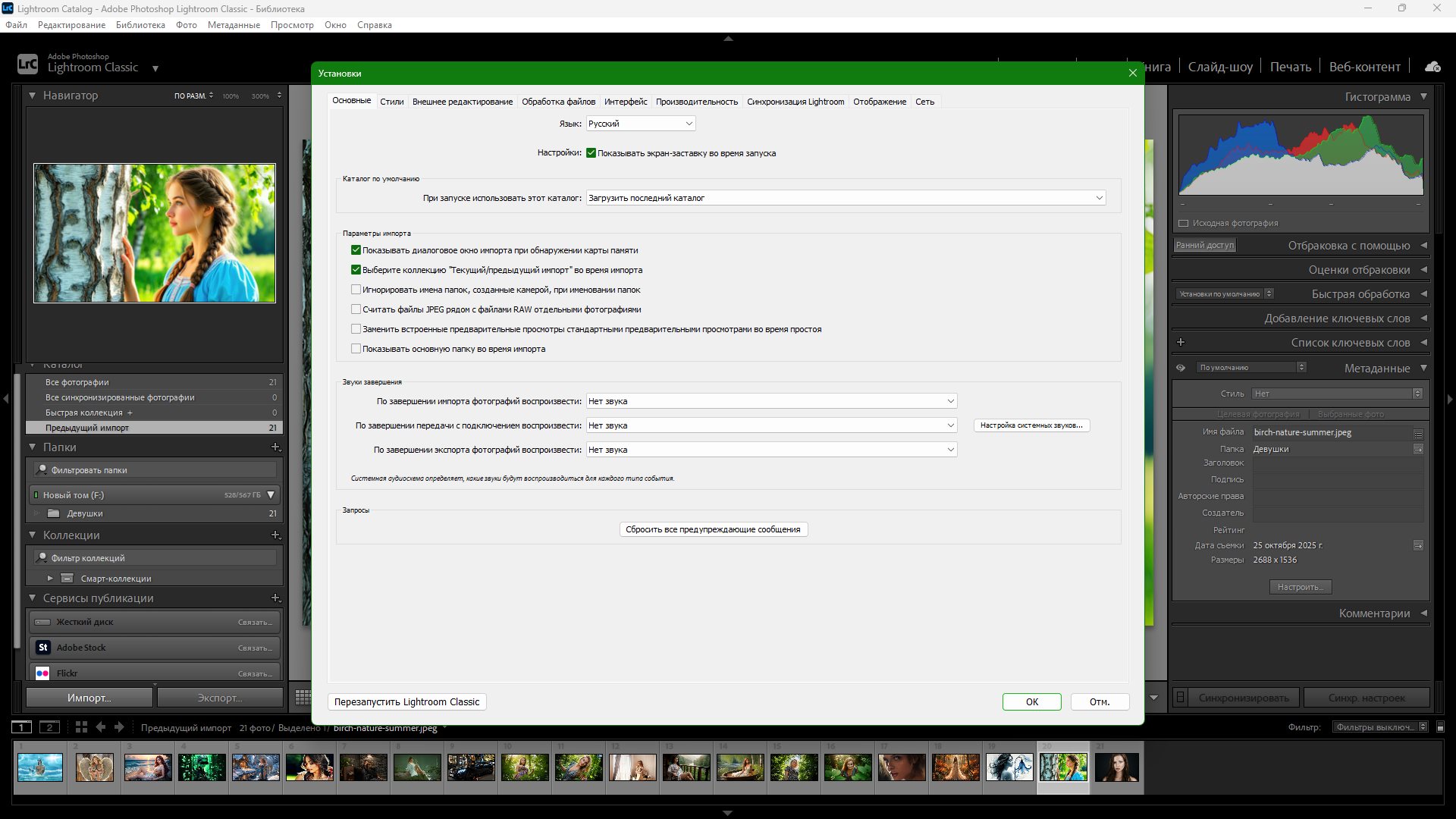Screen dimensions: 1456x819
Task: Switch to the Производительность tab
Action: [x=696, y=102]
